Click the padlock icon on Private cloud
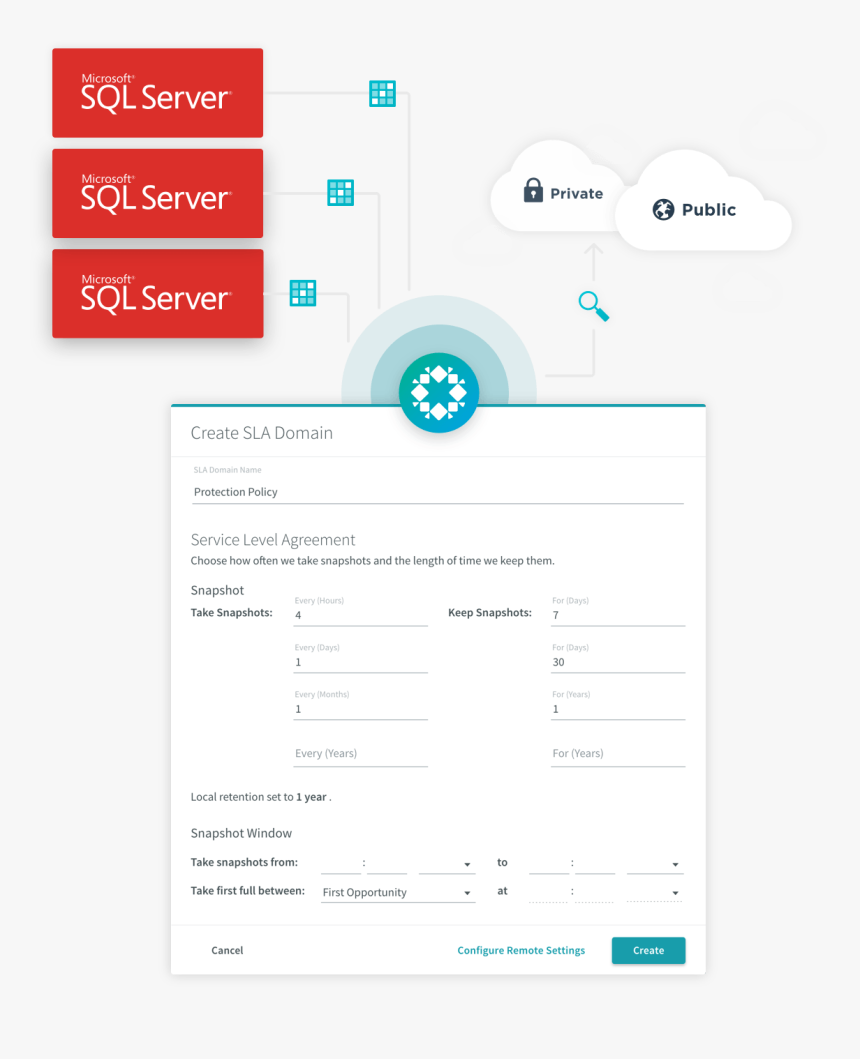Screen dimensions: 860x1059 click(x=534, y=191)
